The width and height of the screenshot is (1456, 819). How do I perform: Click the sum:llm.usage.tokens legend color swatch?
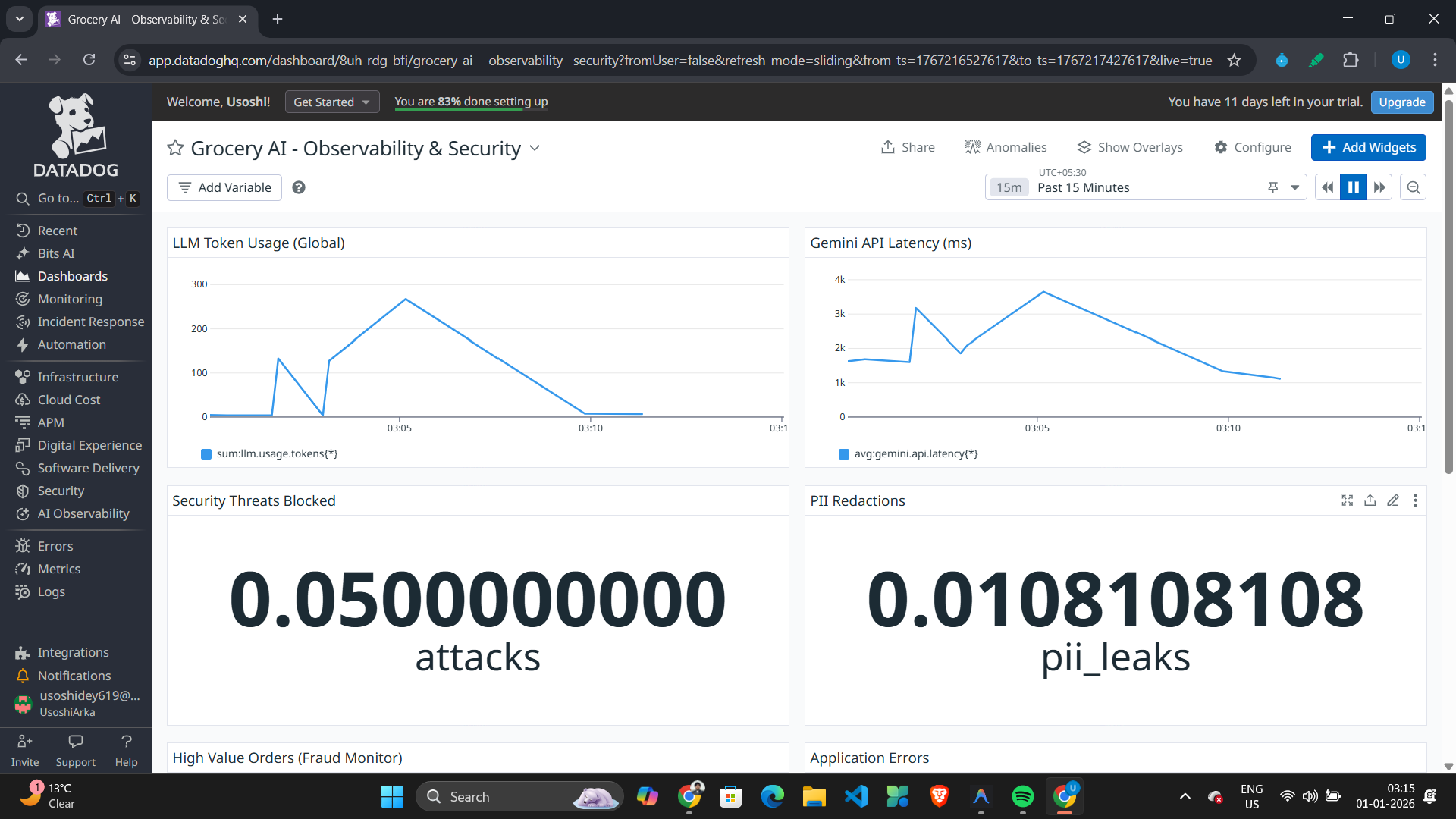[x=206, y=454]
